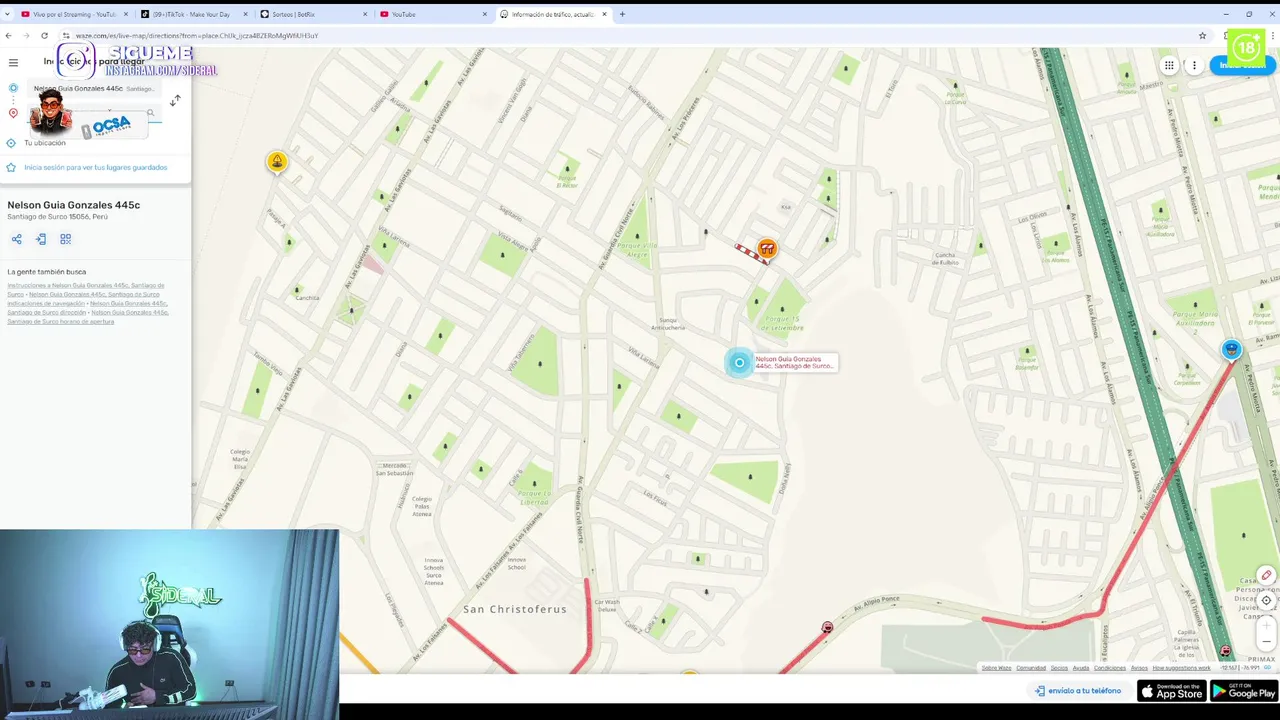The image size is (1280, 720).
Task: Select the Información de tráfico Waze tab
Action: [553, 14]
